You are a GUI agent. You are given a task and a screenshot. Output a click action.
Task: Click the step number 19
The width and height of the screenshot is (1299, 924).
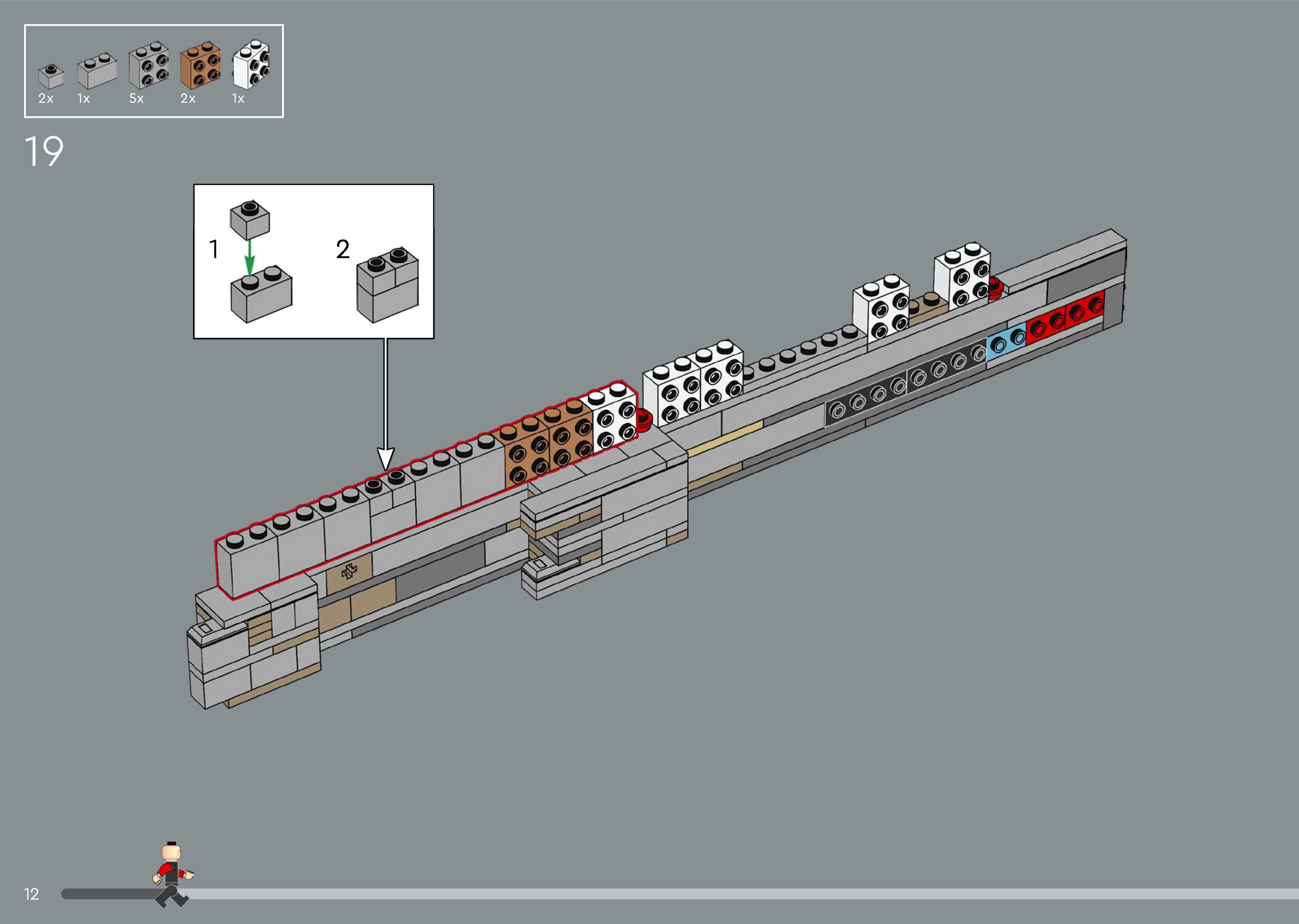(x=44, y=151)
